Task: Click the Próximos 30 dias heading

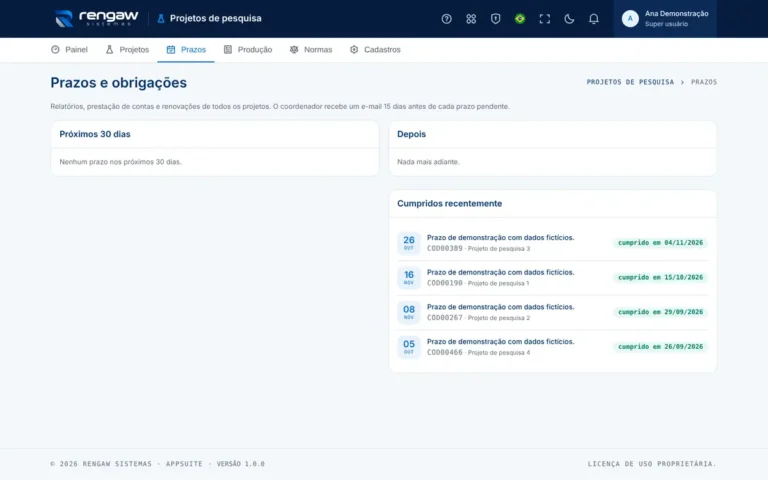Action: point(95,134)
